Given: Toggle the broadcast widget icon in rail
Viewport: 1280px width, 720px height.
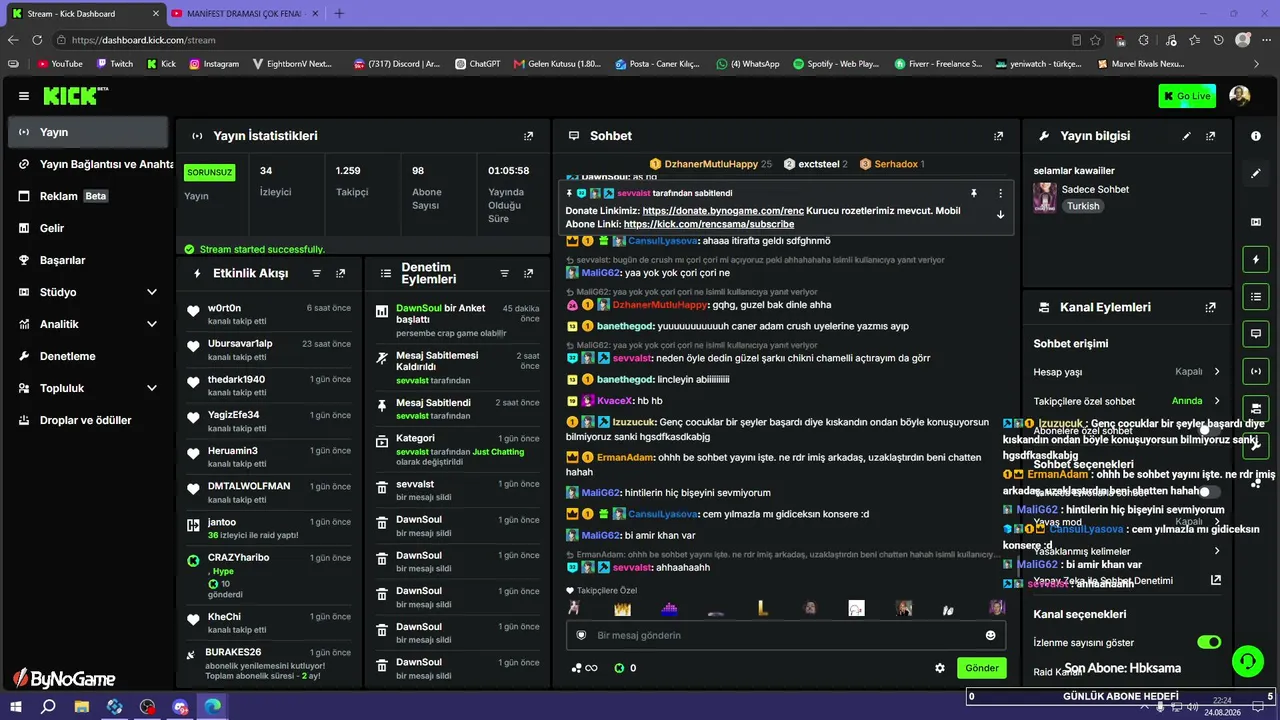Looking at the screenshot, I should 1256,371.
